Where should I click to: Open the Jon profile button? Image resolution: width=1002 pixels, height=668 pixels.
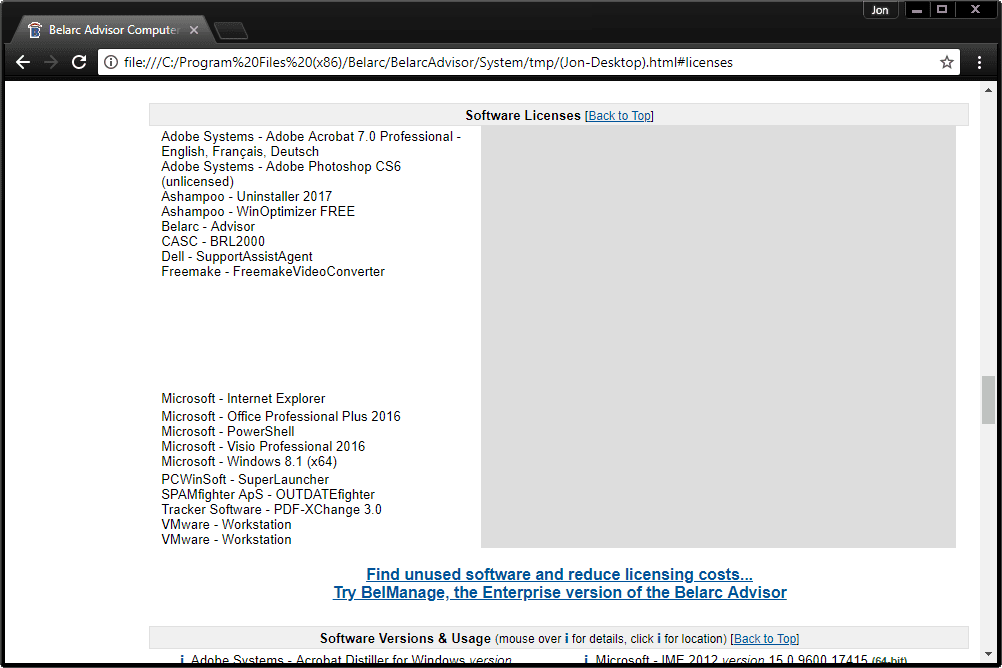(880, 10)
